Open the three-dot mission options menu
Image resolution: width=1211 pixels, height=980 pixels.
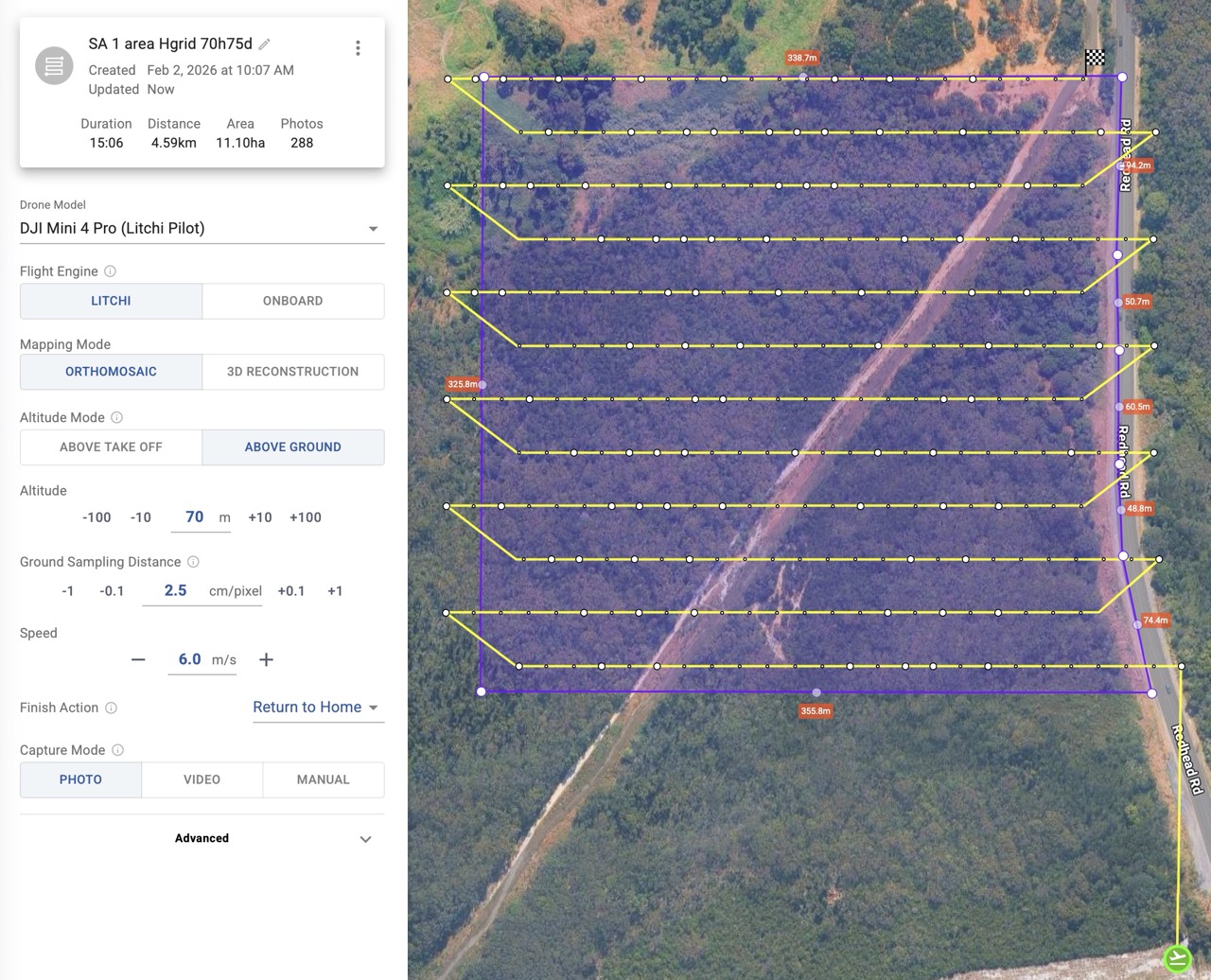(x=358, y=48)
